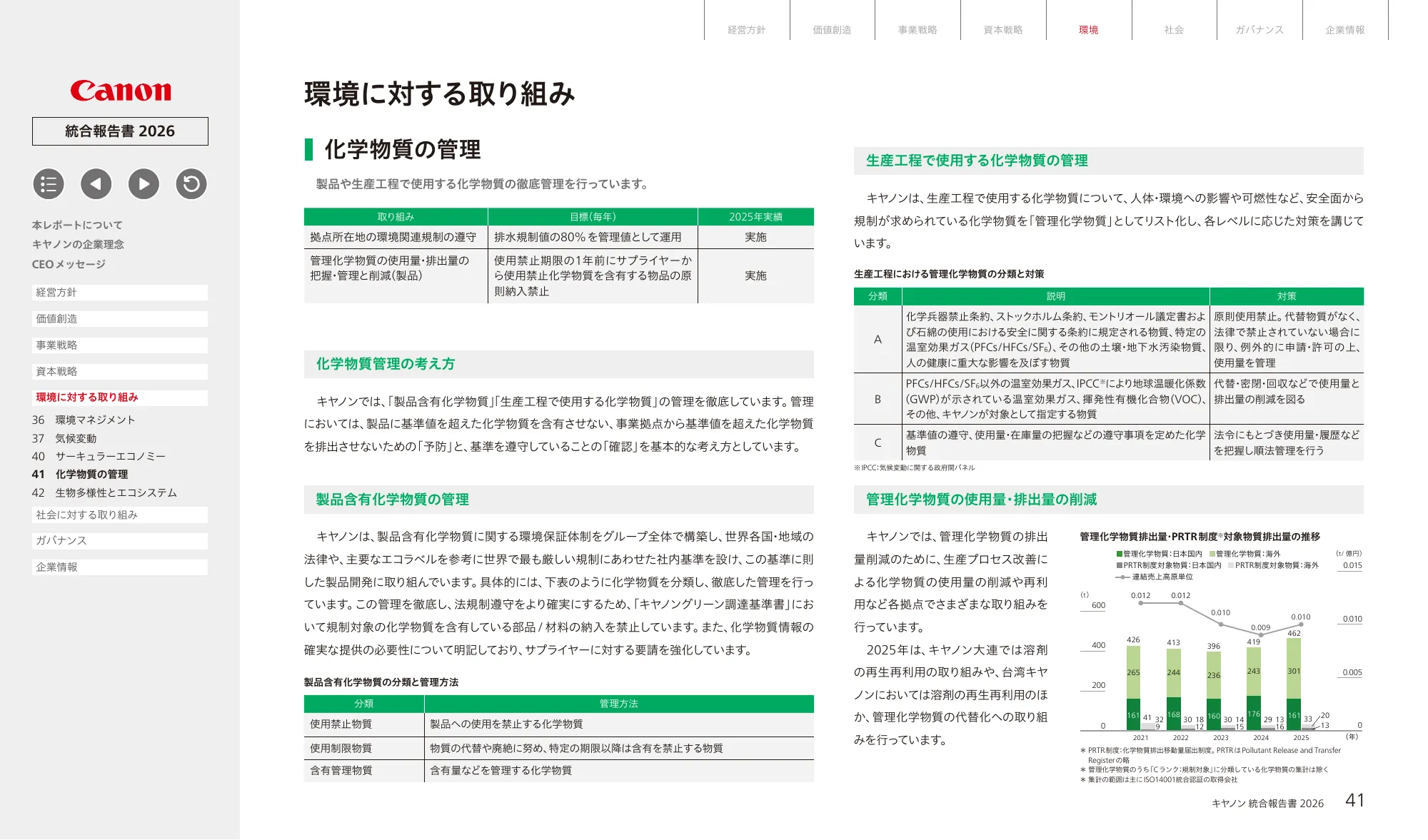Click PRTR制度対象物質:日本国内 legend swatch
The image size is (1428, 840).
pos(1120,565)
